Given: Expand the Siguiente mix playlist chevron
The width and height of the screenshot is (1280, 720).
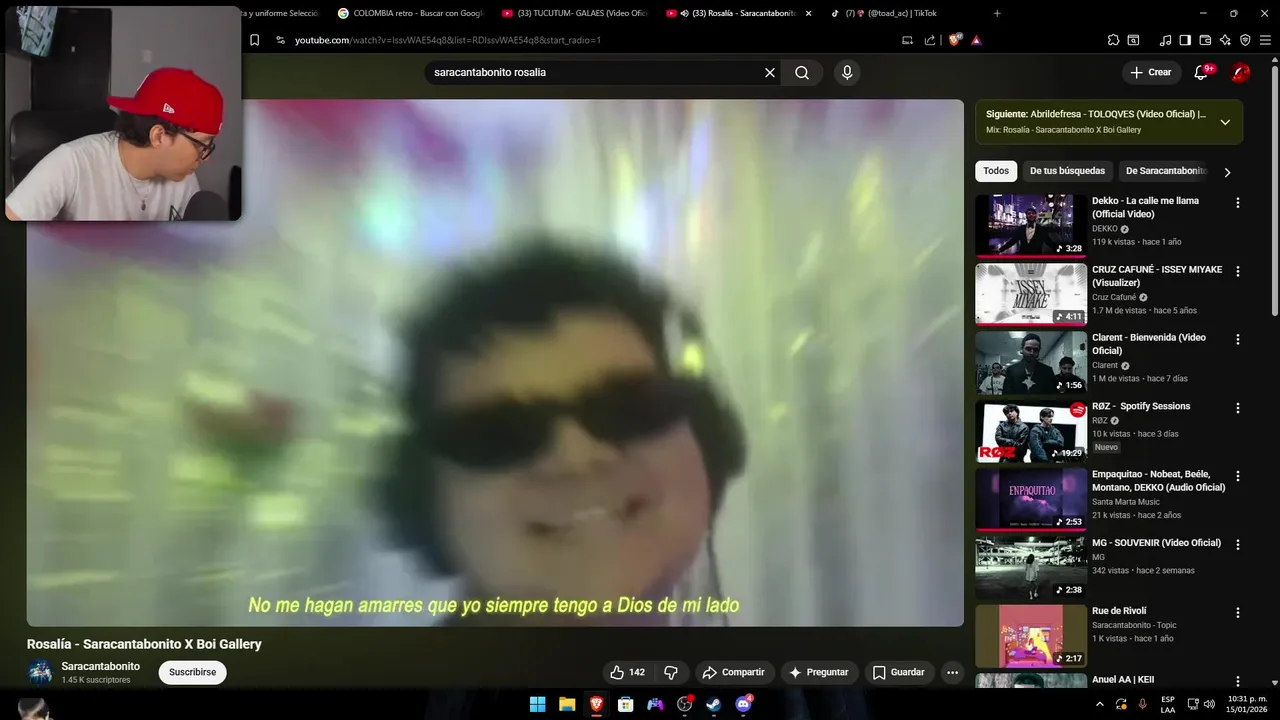Looking at the screenshot, I should tap(1225, 122).
